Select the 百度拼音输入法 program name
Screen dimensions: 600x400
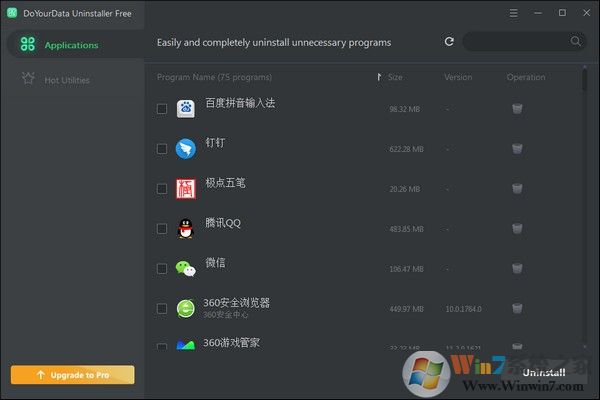tap(240, 103)
